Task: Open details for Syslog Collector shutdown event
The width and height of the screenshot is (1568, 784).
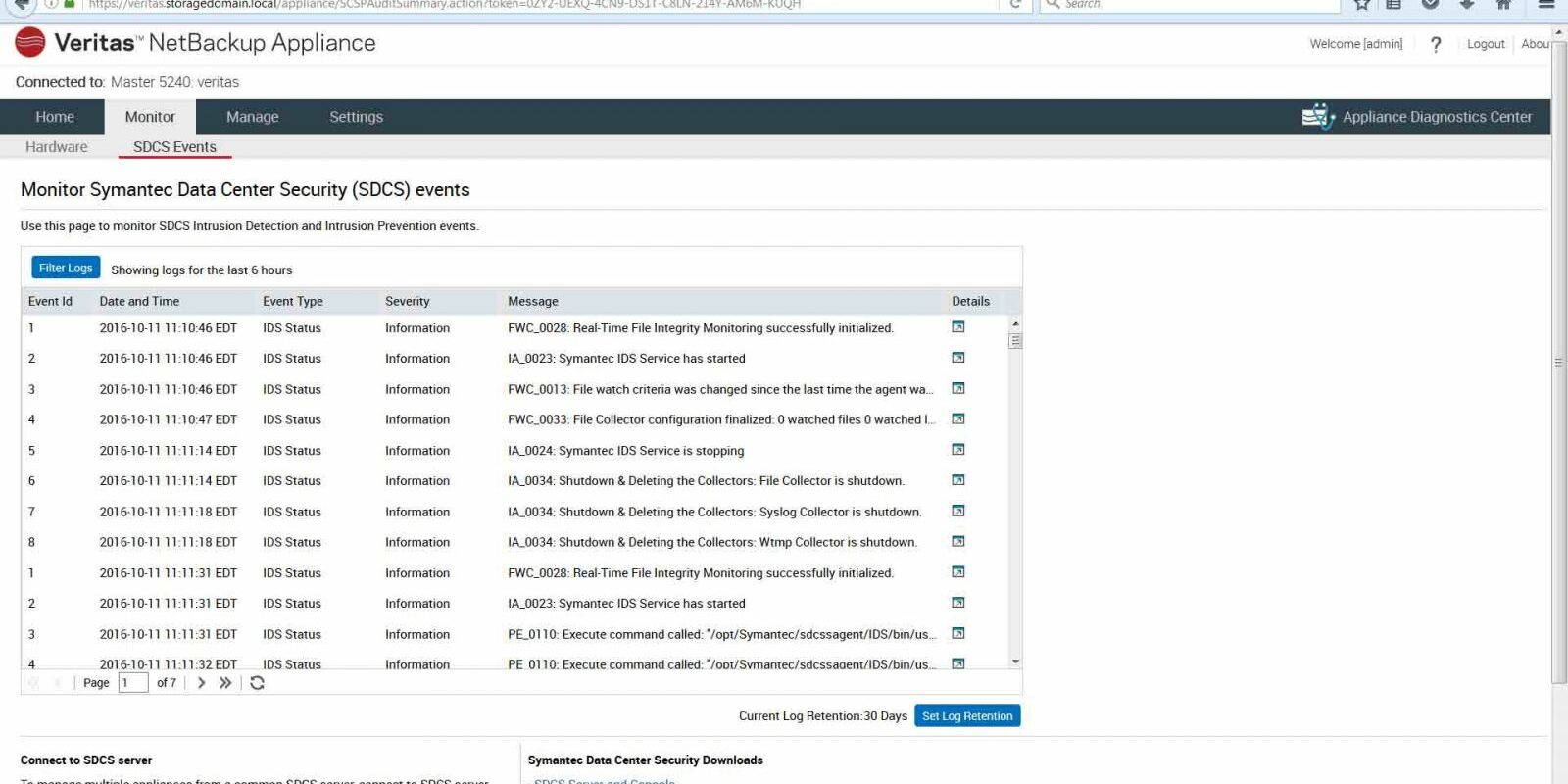Action: [x=958, y=511]
